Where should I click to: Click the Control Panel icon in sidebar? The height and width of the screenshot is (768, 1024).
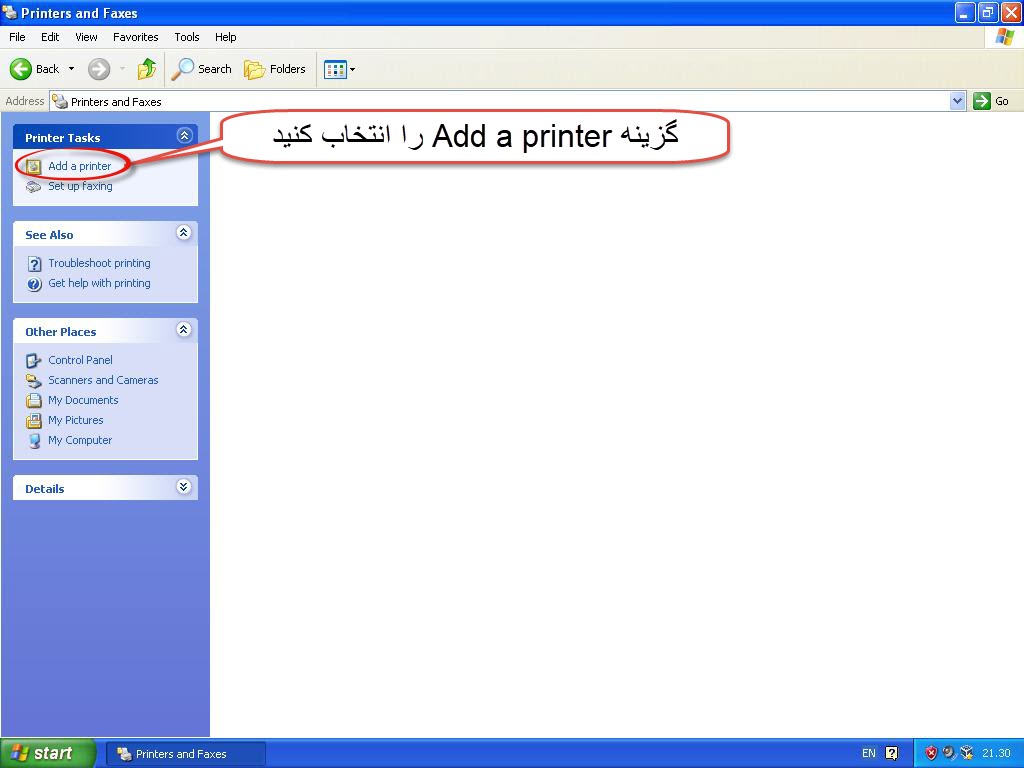pyautogui.click(x=34, y=360)
